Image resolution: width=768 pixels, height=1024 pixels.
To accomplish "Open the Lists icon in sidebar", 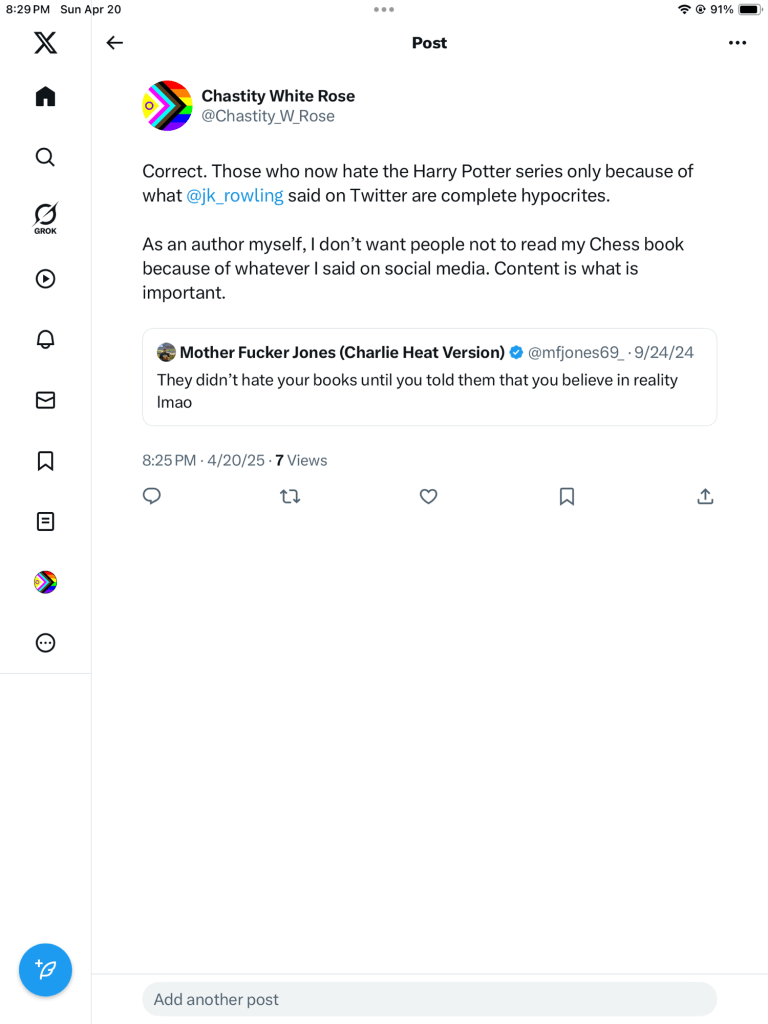I will click(x=45, y=521).
